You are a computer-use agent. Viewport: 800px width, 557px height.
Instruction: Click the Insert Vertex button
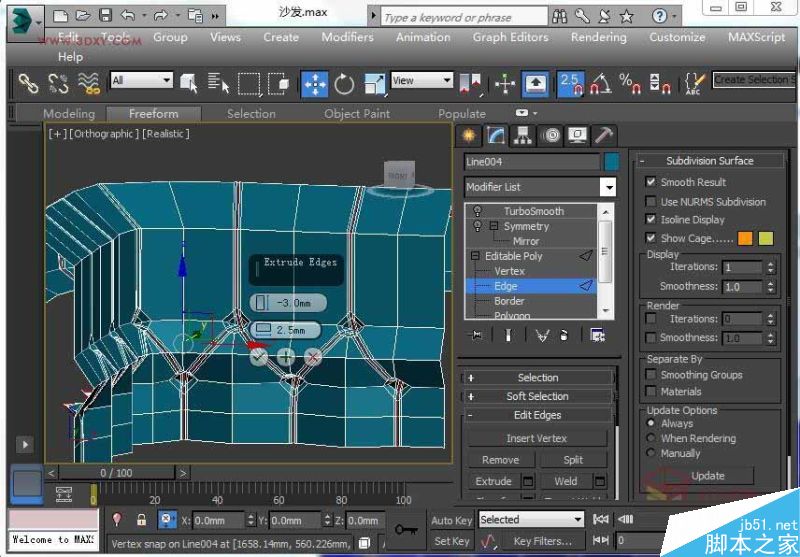536,438
